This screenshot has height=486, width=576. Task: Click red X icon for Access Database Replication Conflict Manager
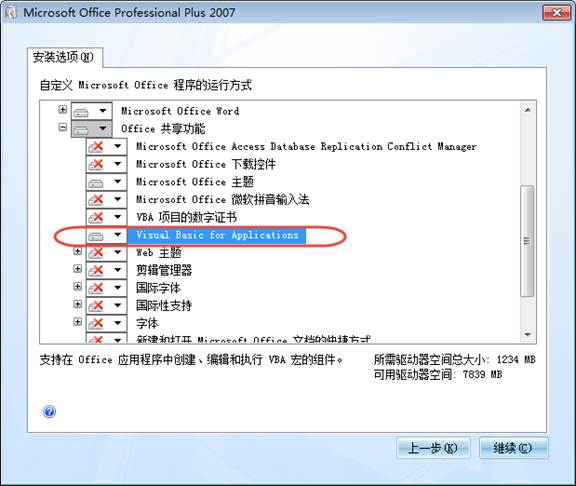[96, 147]
